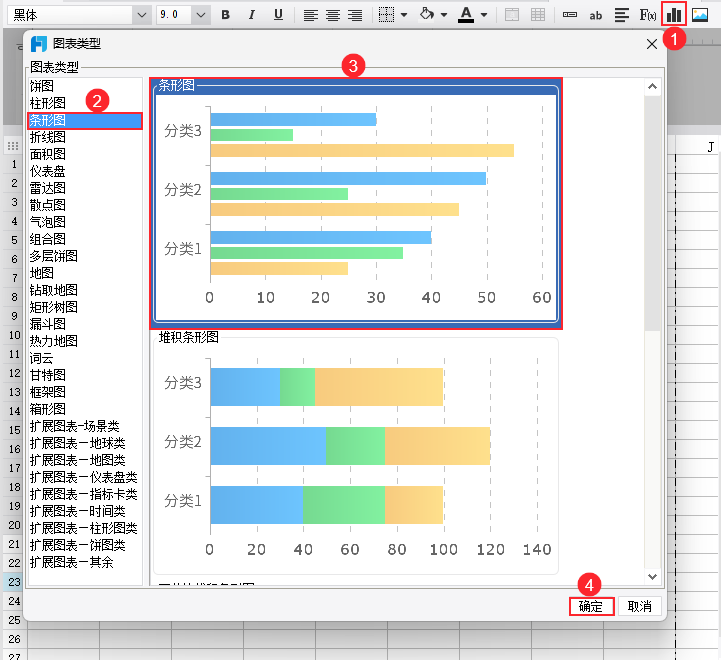This screenshot has height=660, width=721.
Task: Choose the 堆积条形图 preview thumbnail
Action: 356,453
